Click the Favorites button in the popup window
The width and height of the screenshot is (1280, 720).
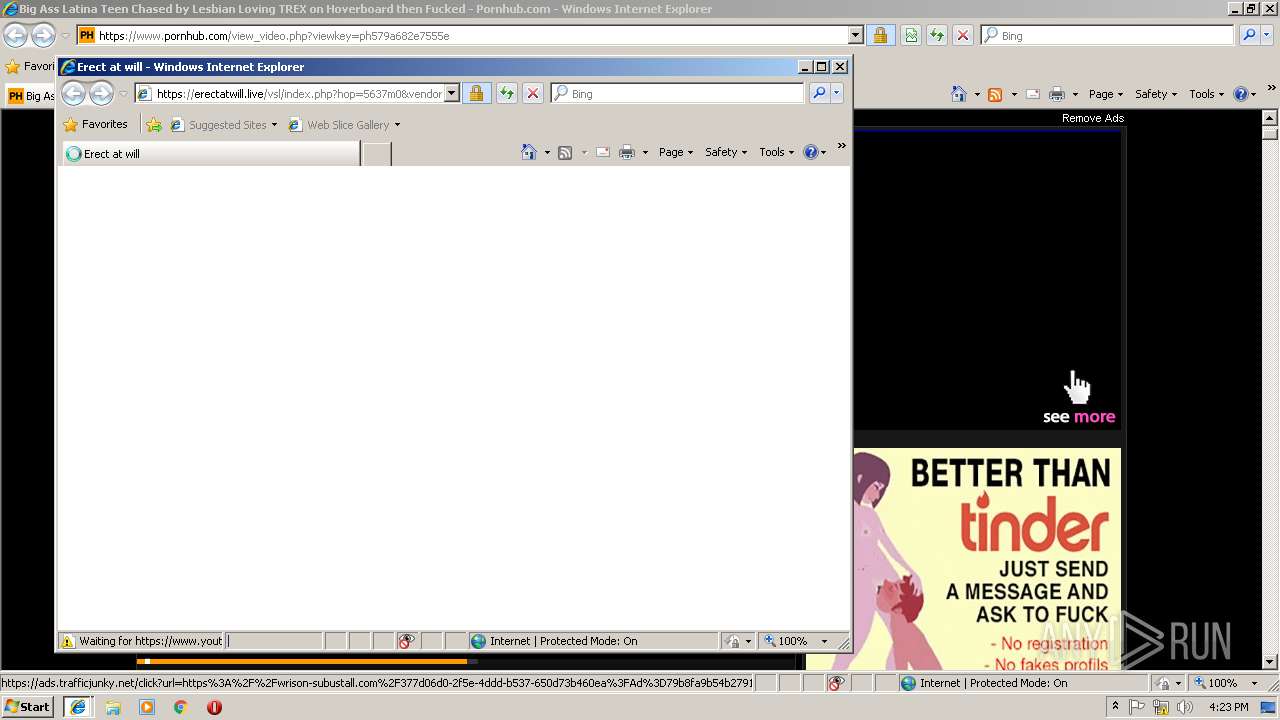(x=95, y=125)
